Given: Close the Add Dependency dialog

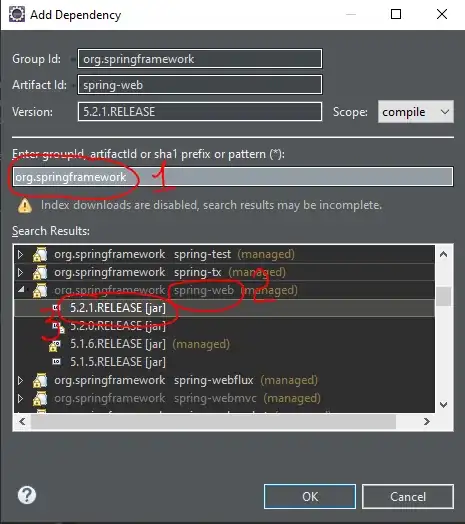Looking at the screenshot, I should (442, 14).
